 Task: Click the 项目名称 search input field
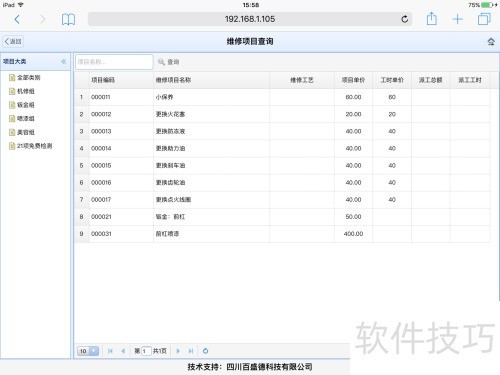click(x=114, y=62)
